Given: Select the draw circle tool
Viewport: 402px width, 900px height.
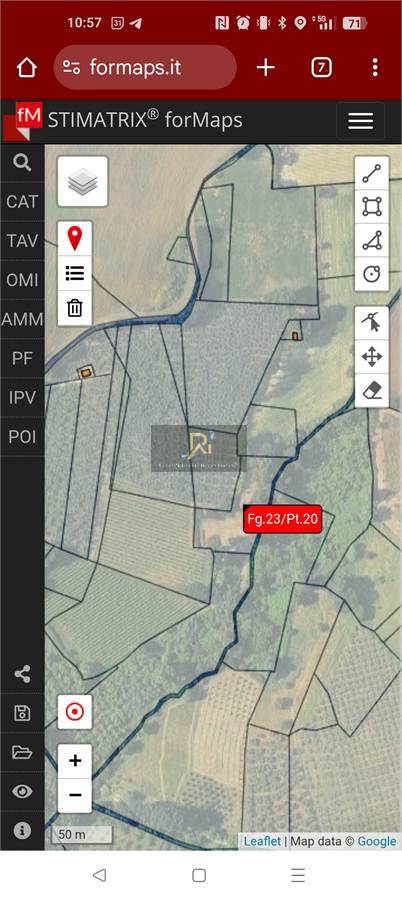Looking at the screenshot, I should [372, 274].
